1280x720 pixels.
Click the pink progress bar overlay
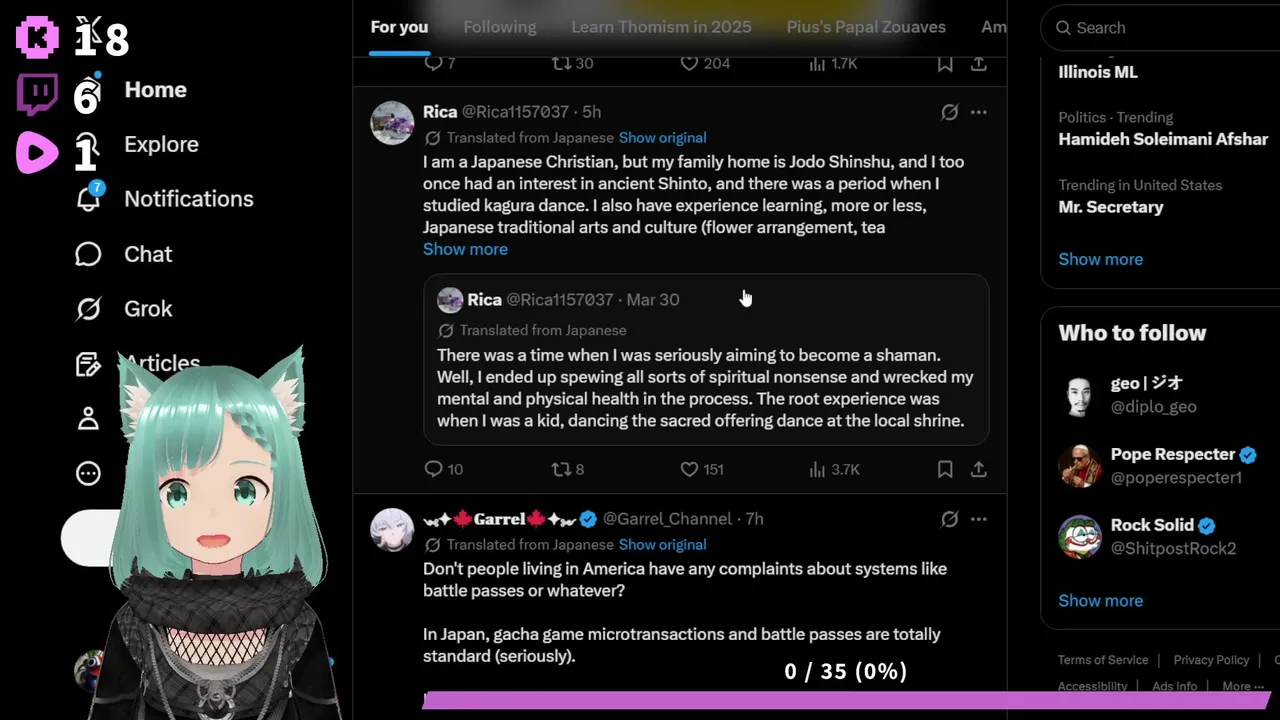(x=846, y=700)
